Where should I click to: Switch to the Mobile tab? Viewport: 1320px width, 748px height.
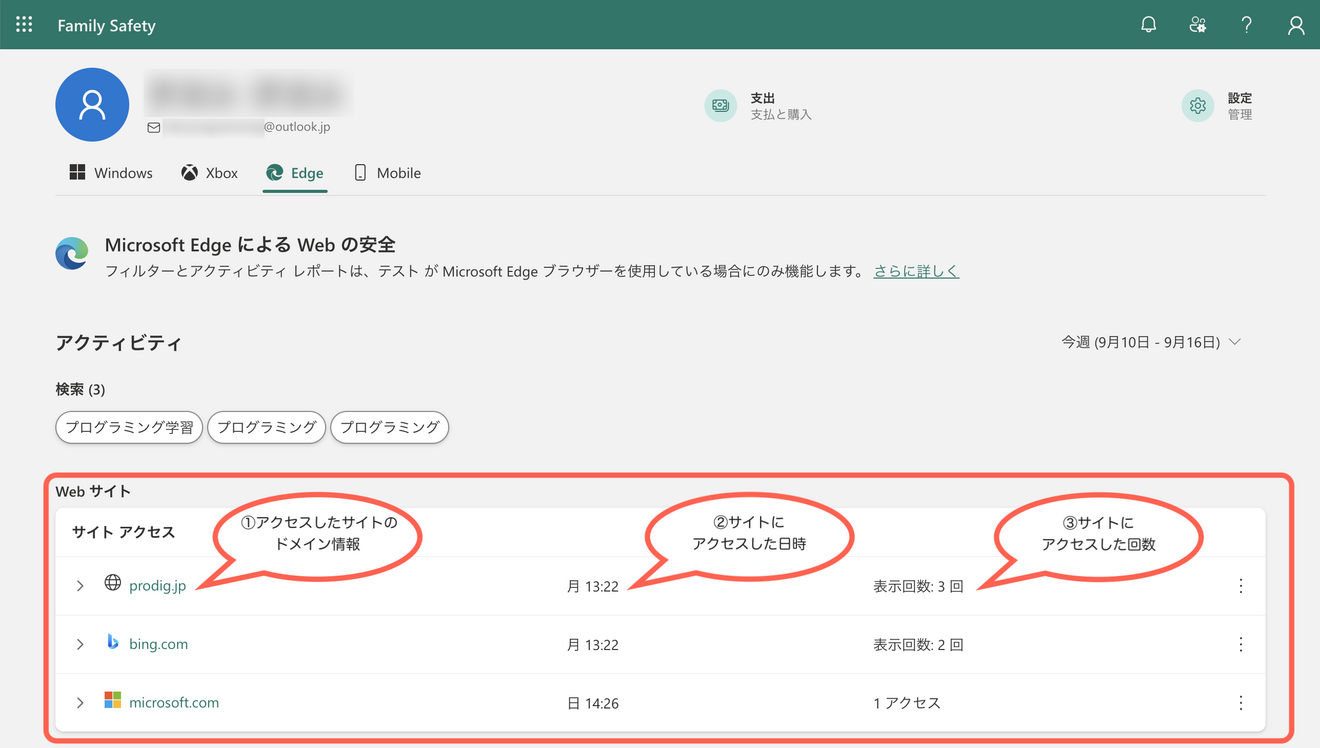[387, 173]
